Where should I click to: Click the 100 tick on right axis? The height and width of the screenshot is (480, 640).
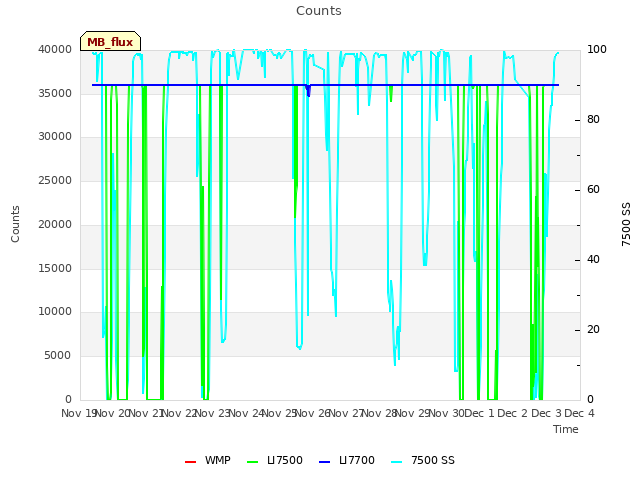597,49
